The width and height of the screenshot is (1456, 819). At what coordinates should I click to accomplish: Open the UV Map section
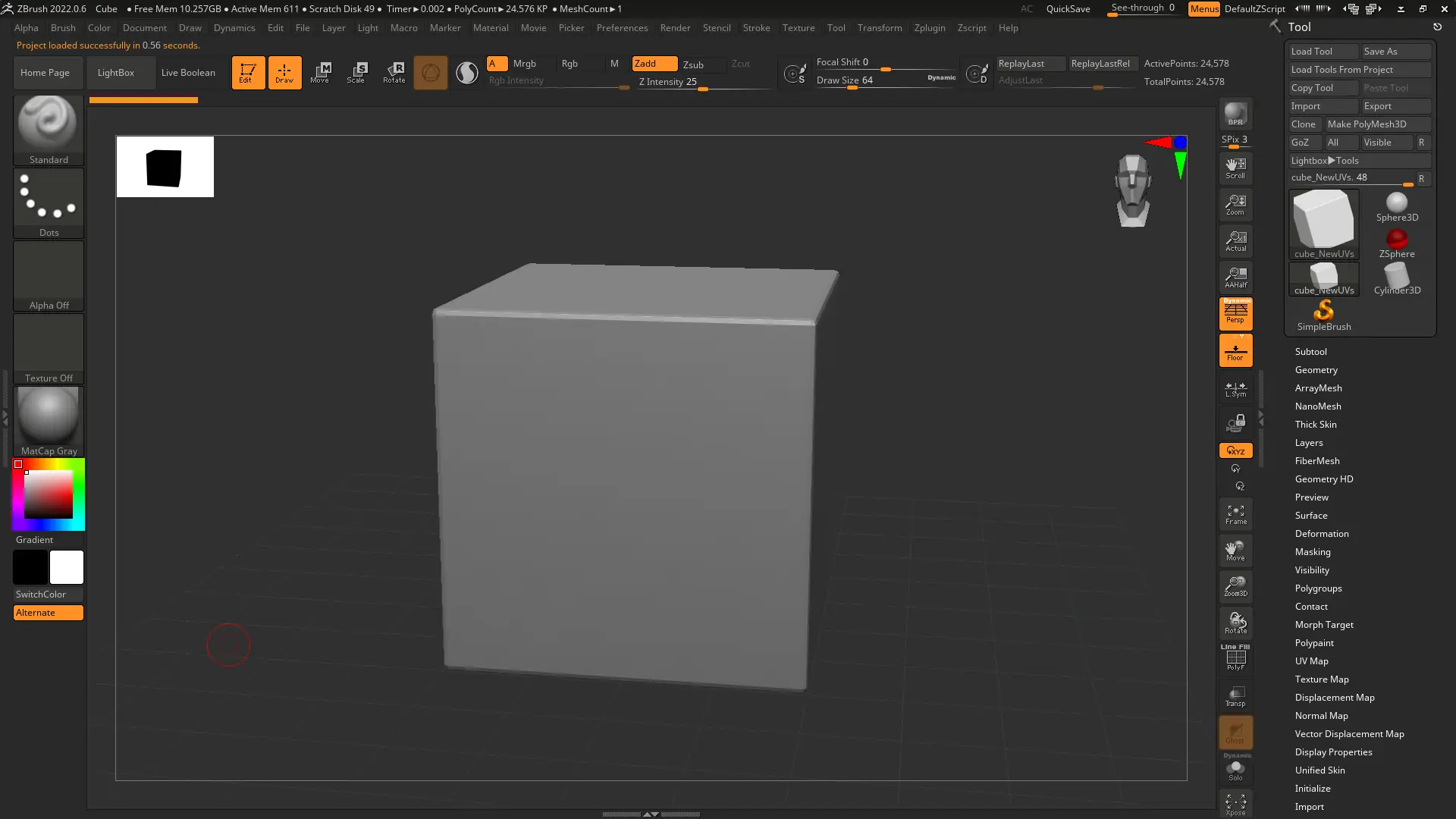coord(1311,661)
